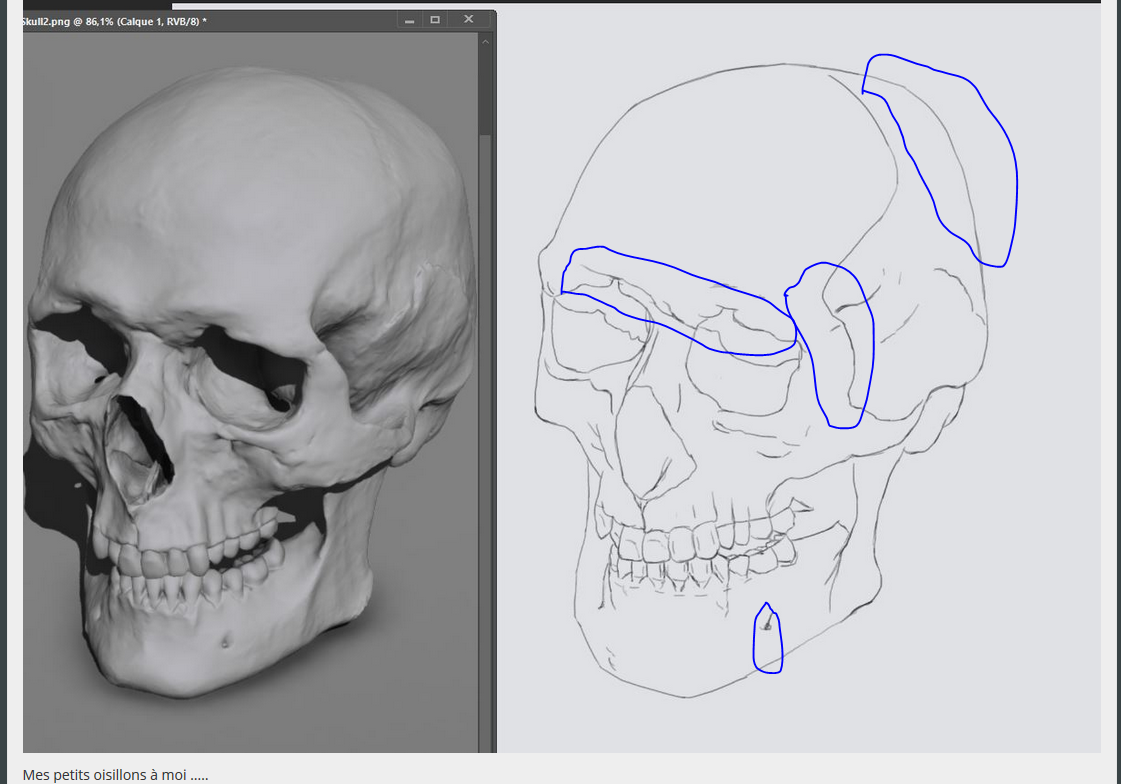Close the Skull2.png document window
1121x784 pixels.
click(x=468, y=20)
